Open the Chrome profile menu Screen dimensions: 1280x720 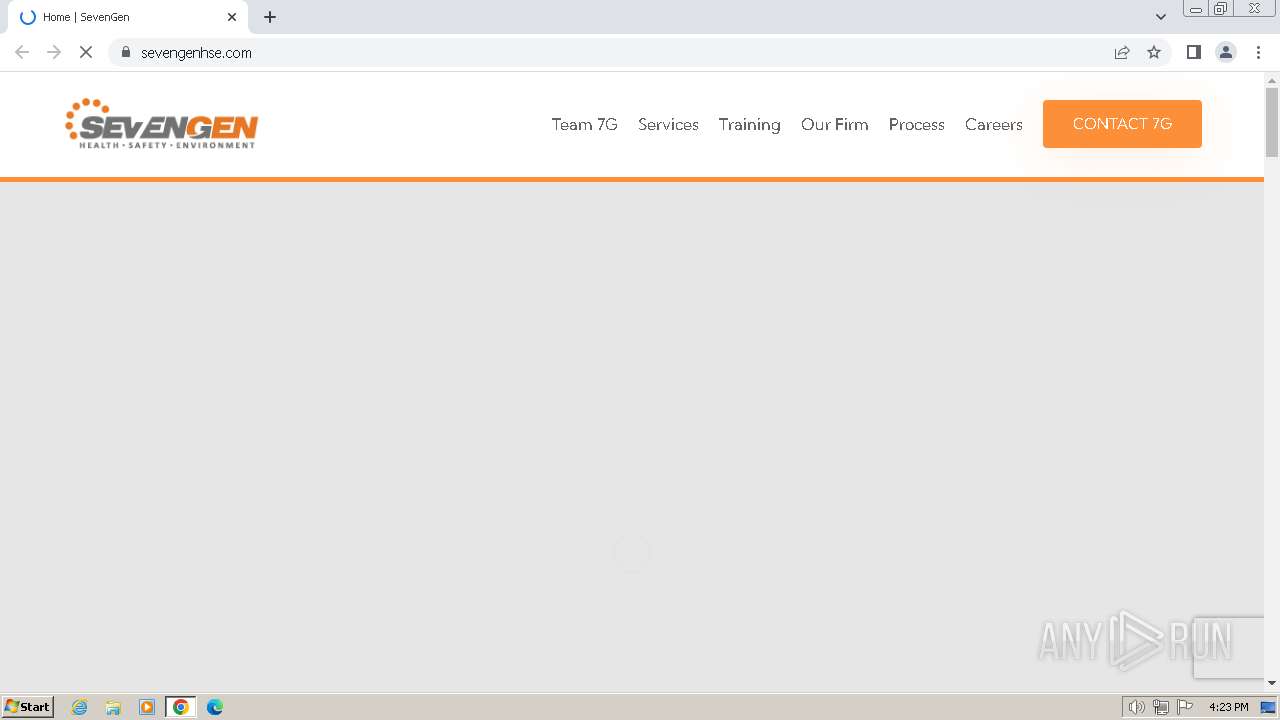[x=1225, y=52]
